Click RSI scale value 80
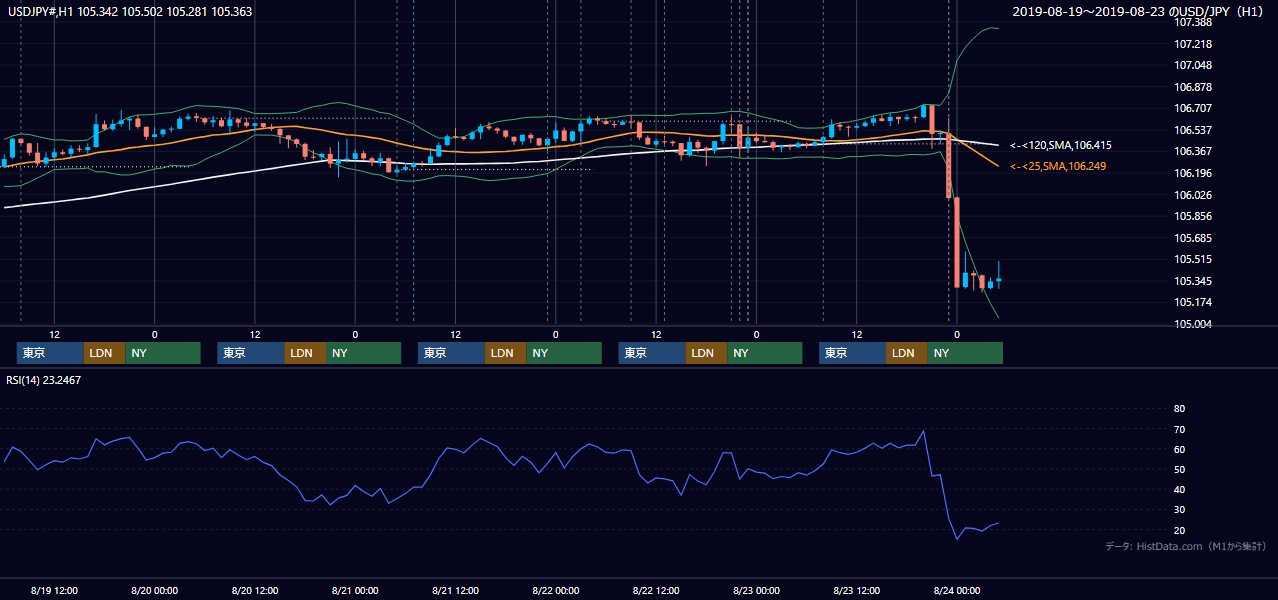The width and height of the screenshot is (1278, 600). coord(1179,409)
